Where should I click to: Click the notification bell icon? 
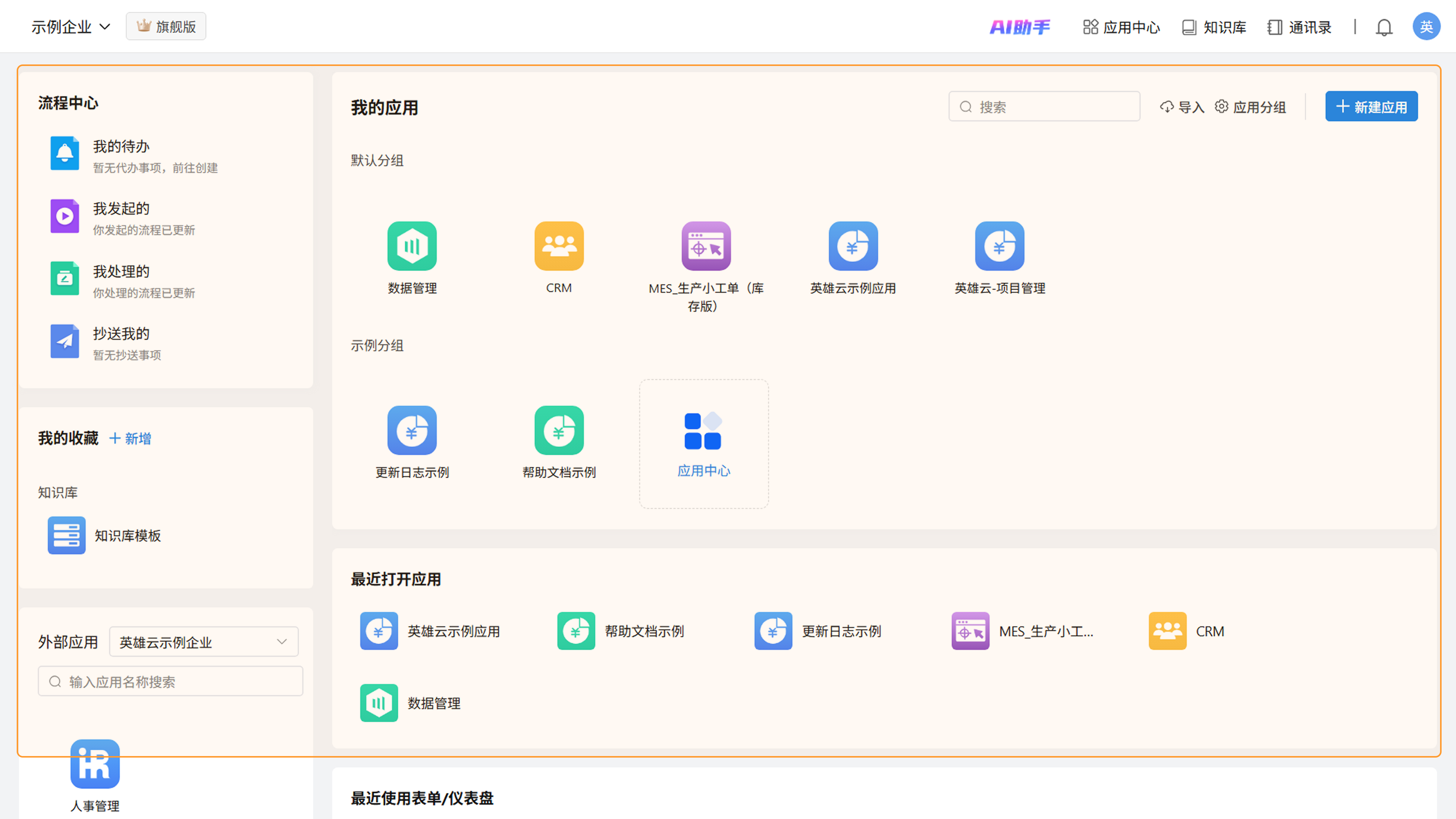(x=1384, y=27)
